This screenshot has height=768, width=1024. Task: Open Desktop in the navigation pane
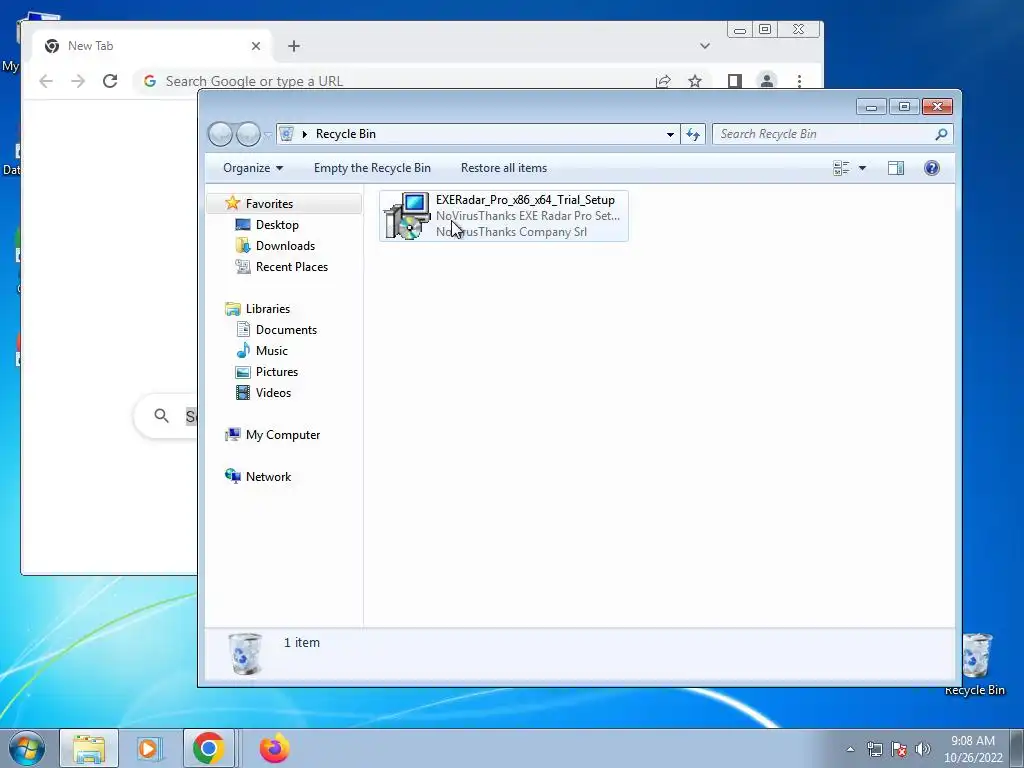point(277,225)
